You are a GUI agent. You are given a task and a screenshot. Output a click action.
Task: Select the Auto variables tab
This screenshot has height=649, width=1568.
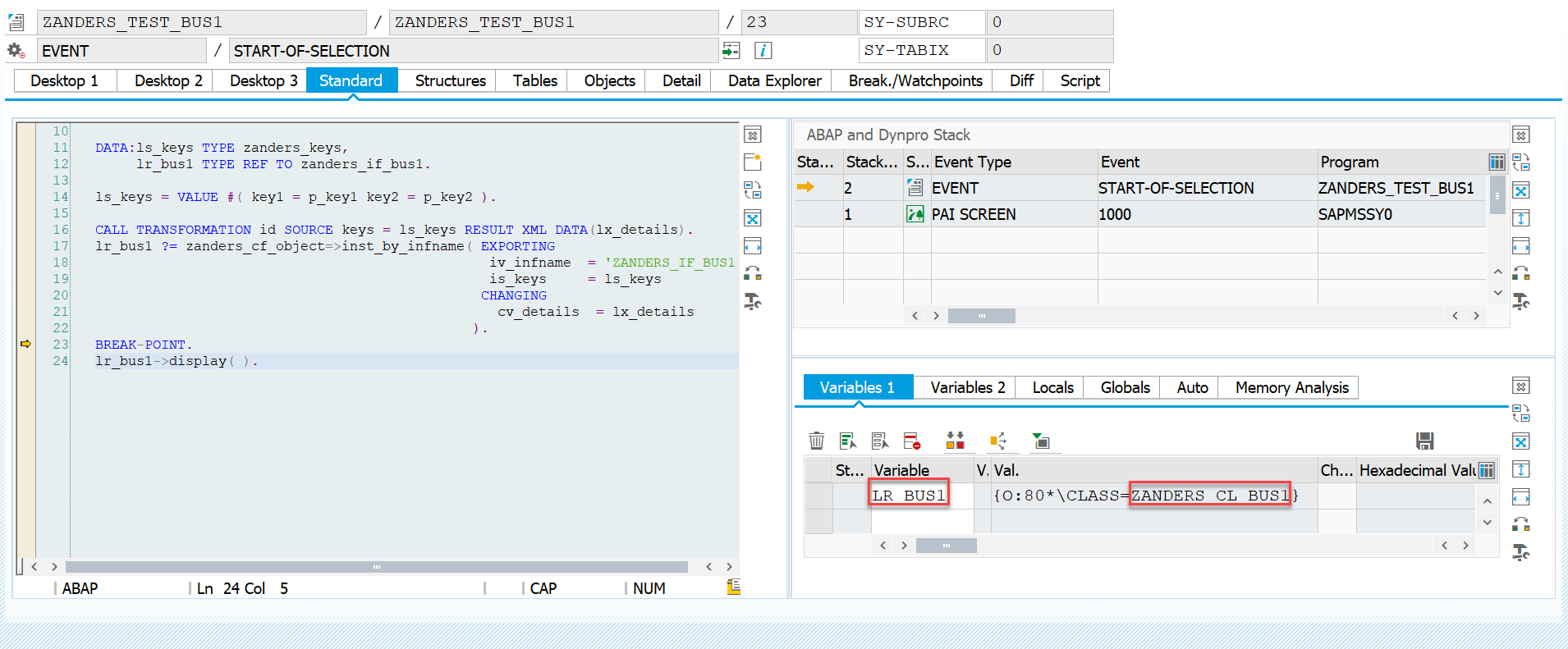click(x=1192, y=387)
